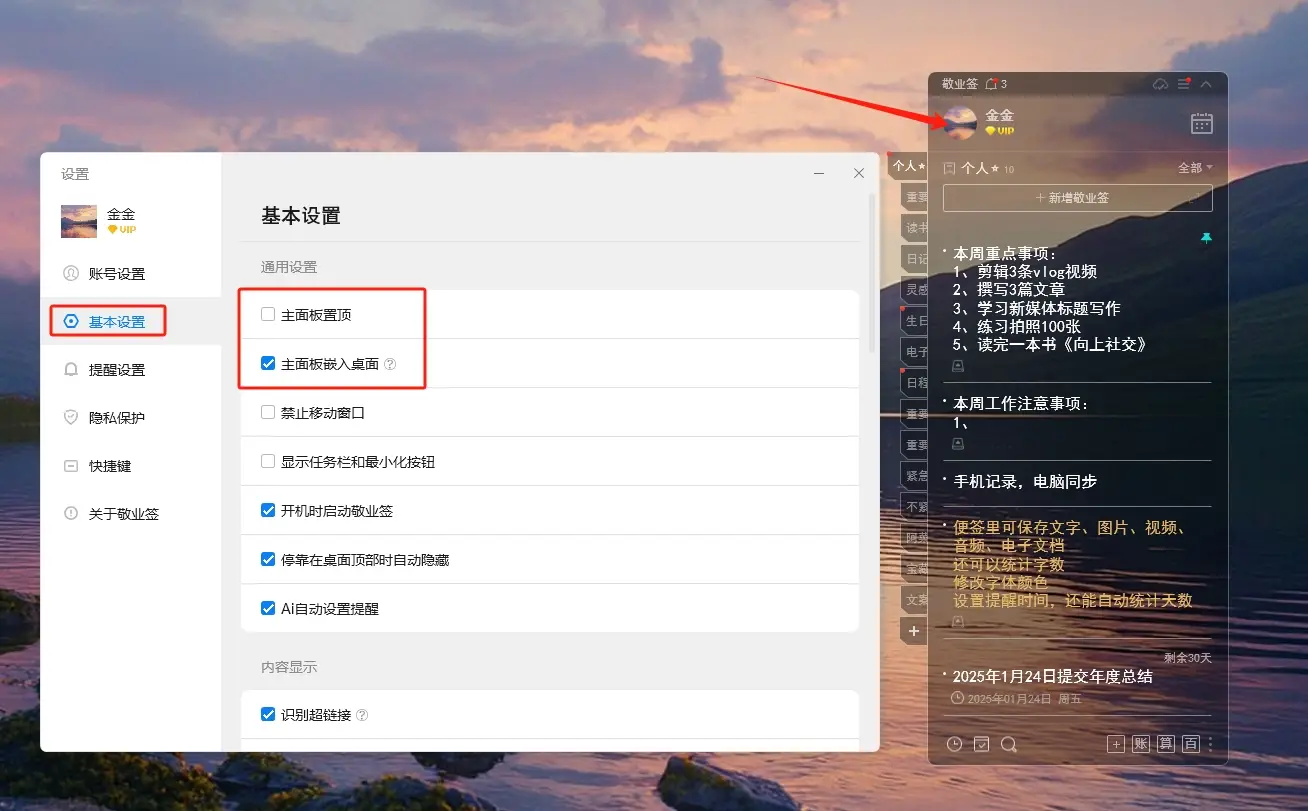
Task: Expand the 全部 filter dropdown
Action: click(1195, 168)
